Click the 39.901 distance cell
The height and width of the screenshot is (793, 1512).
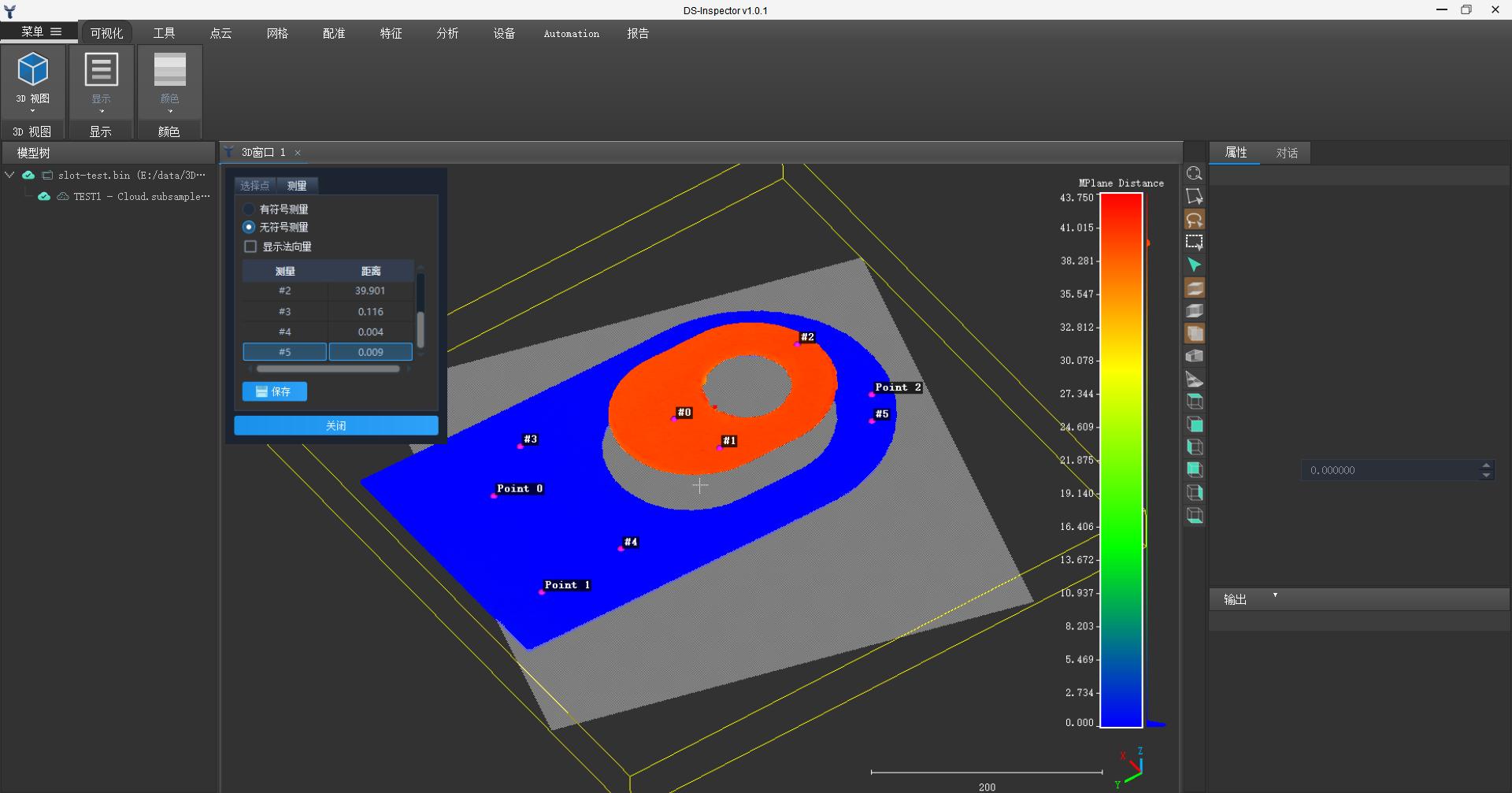370,291
